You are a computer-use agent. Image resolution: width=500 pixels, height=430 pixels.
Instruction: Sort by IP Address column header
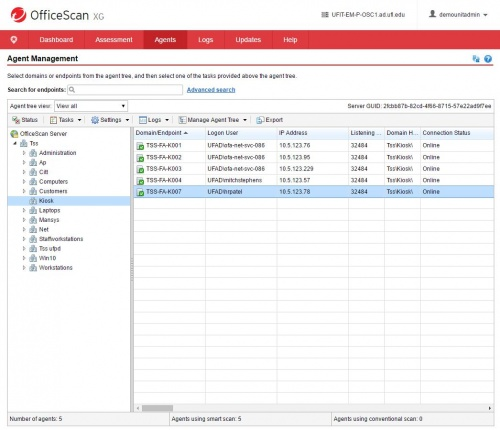pyautogui.click(x=313, y=133)
